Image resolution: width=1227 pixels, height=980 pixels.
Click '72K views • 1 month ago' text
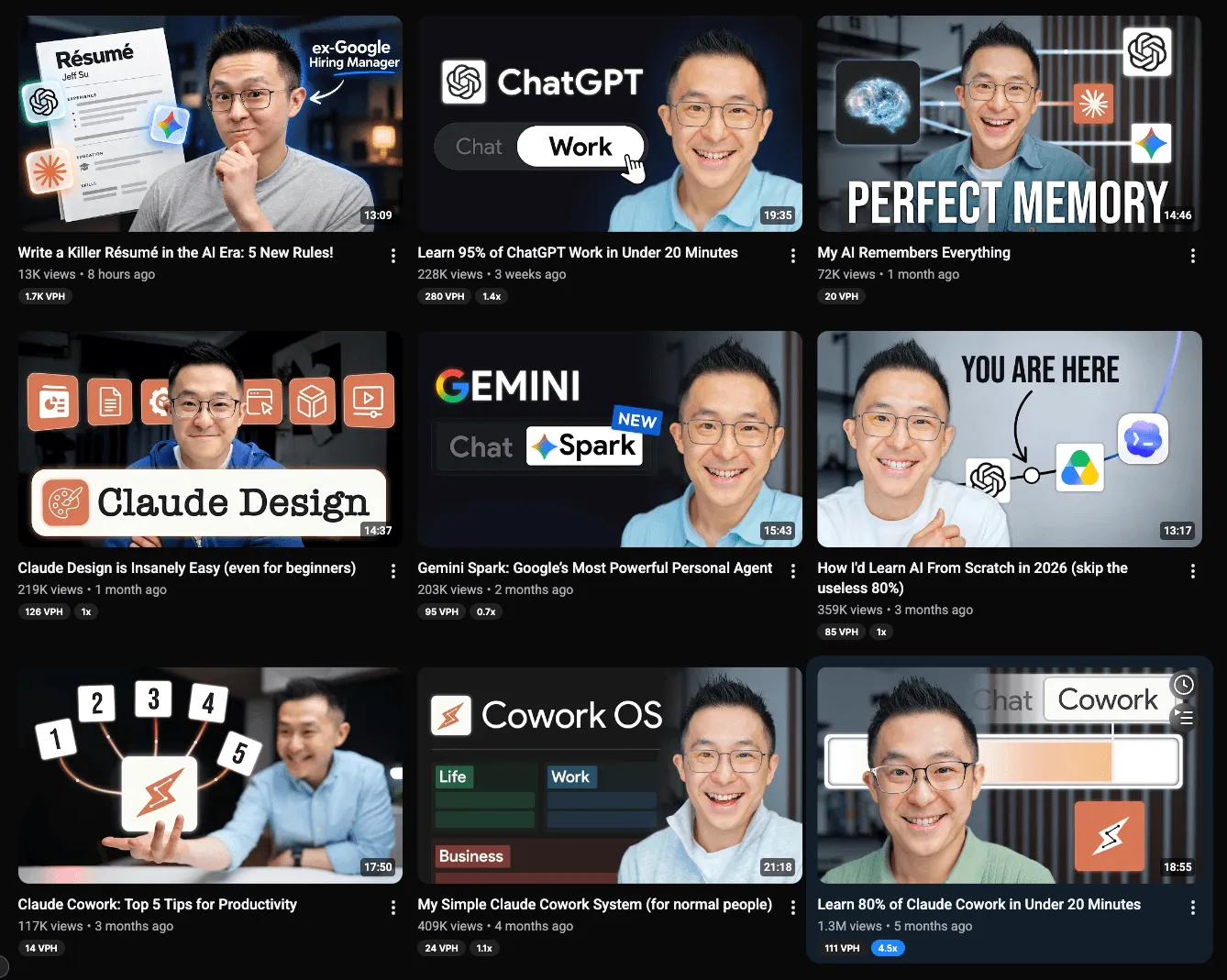coord(889,274)
